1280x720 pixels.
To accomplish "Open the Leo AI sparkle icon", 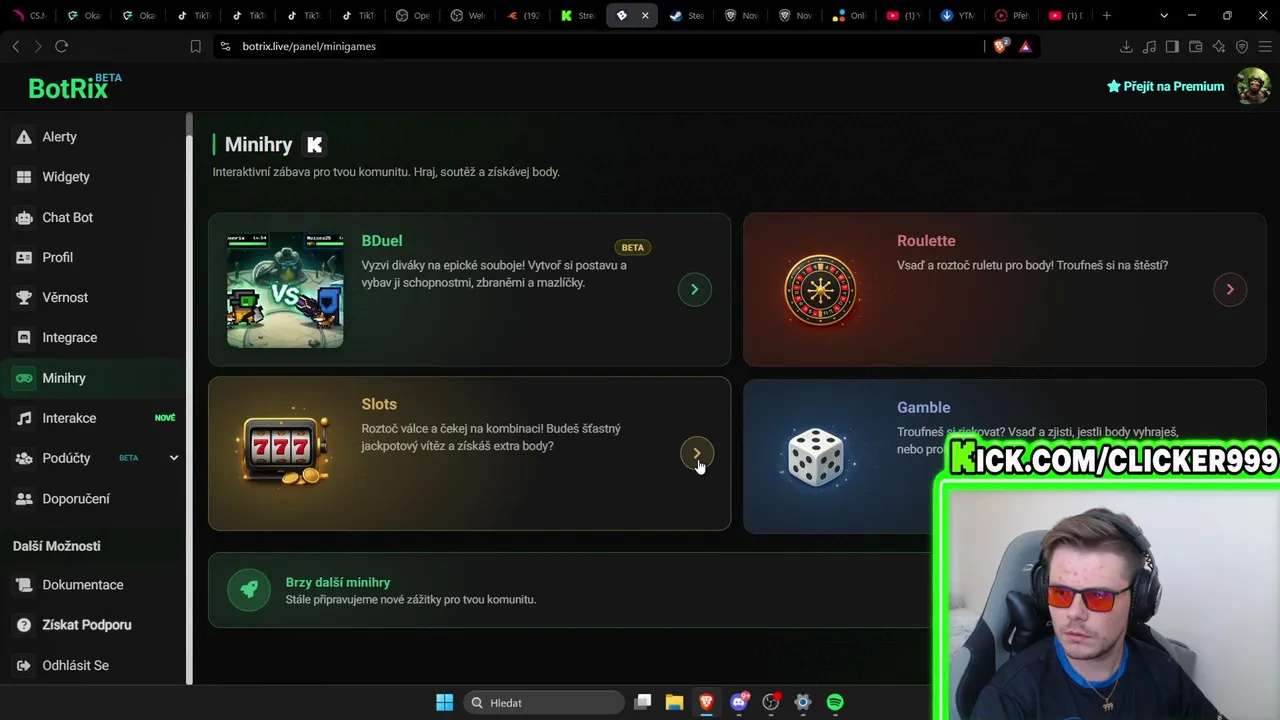I will pos(1219,46).
